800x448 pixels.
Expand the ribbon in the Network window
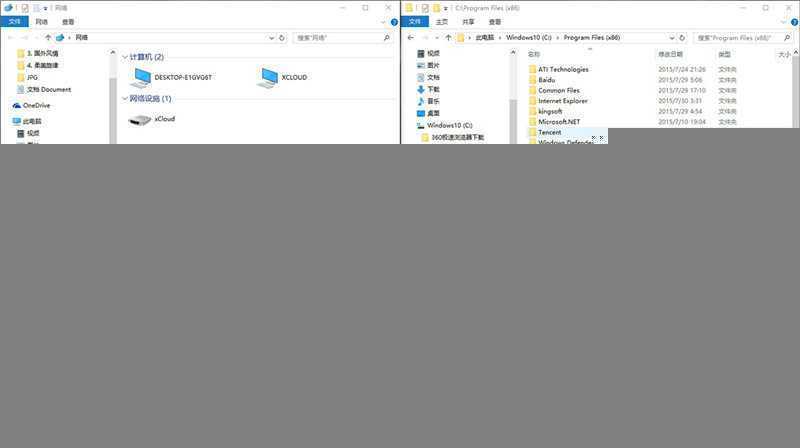pyautogui.click(x=383, y=22)
